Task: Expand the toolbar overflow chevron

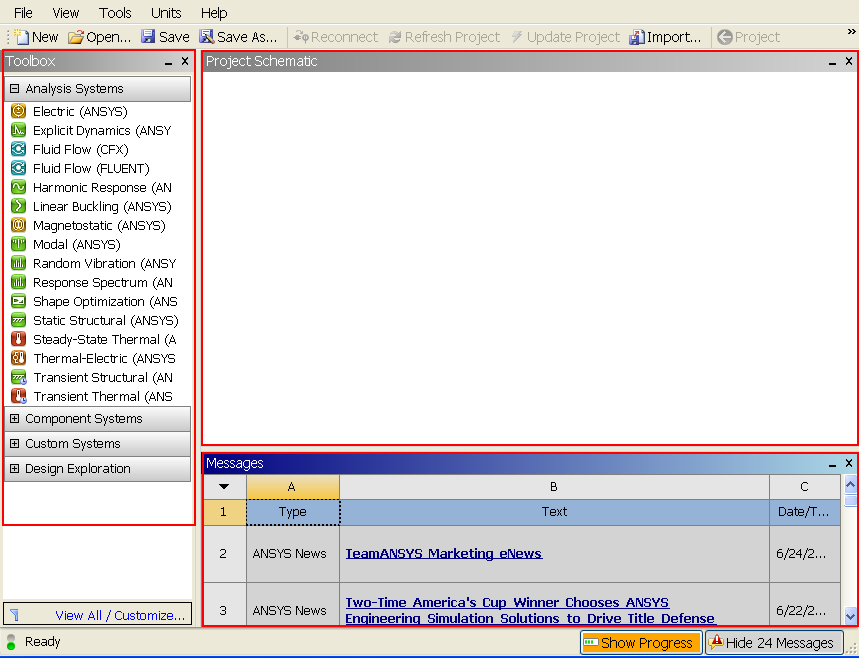Action: pyautogui.click(x=851, y=32)
